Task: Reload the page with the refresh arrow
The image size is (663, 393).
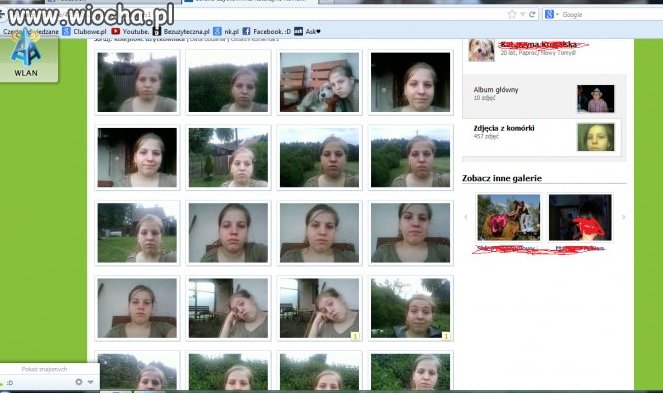Action: (x=532, y=15)
